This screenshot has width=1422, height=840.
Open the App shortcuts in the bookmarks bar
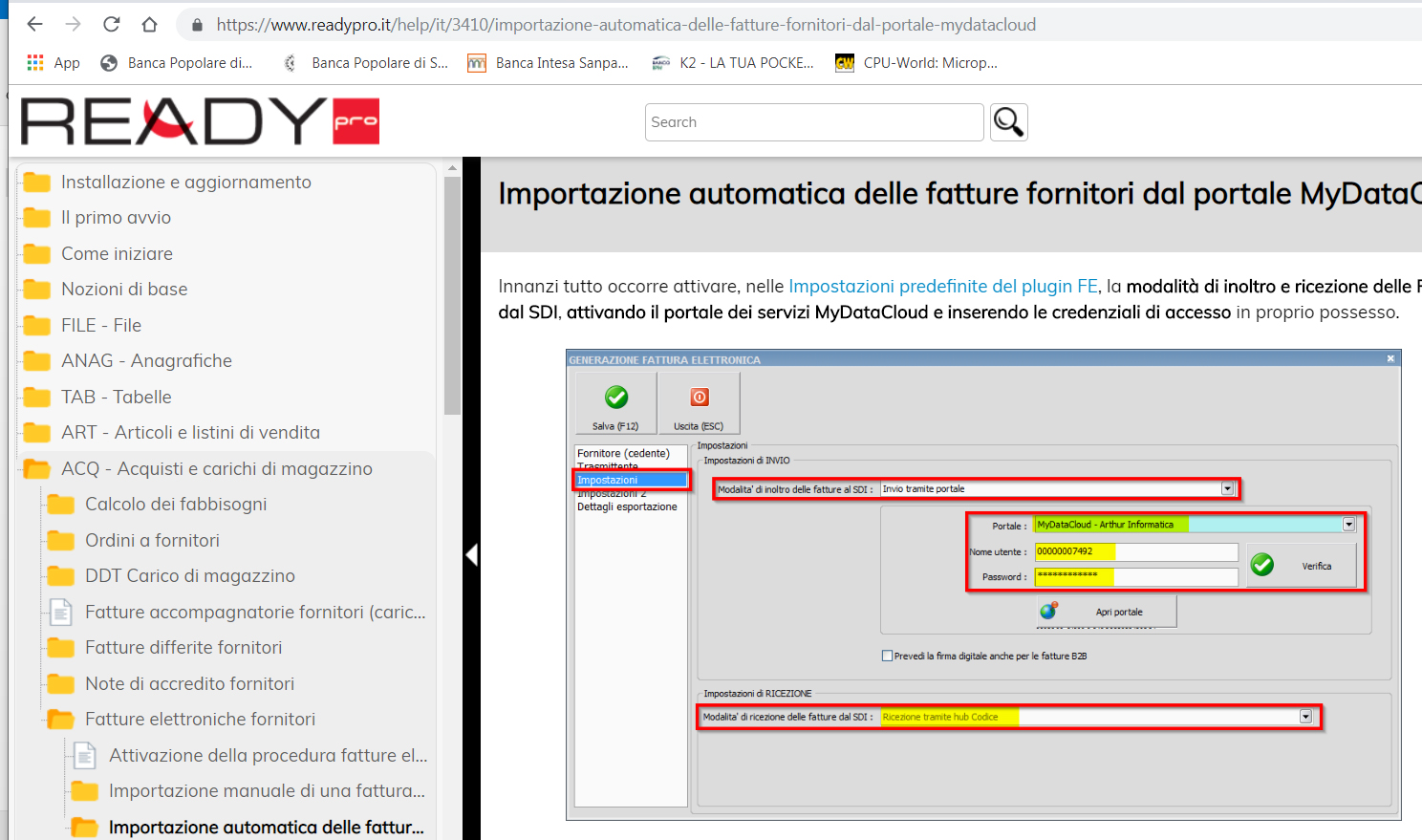[54, 63]
